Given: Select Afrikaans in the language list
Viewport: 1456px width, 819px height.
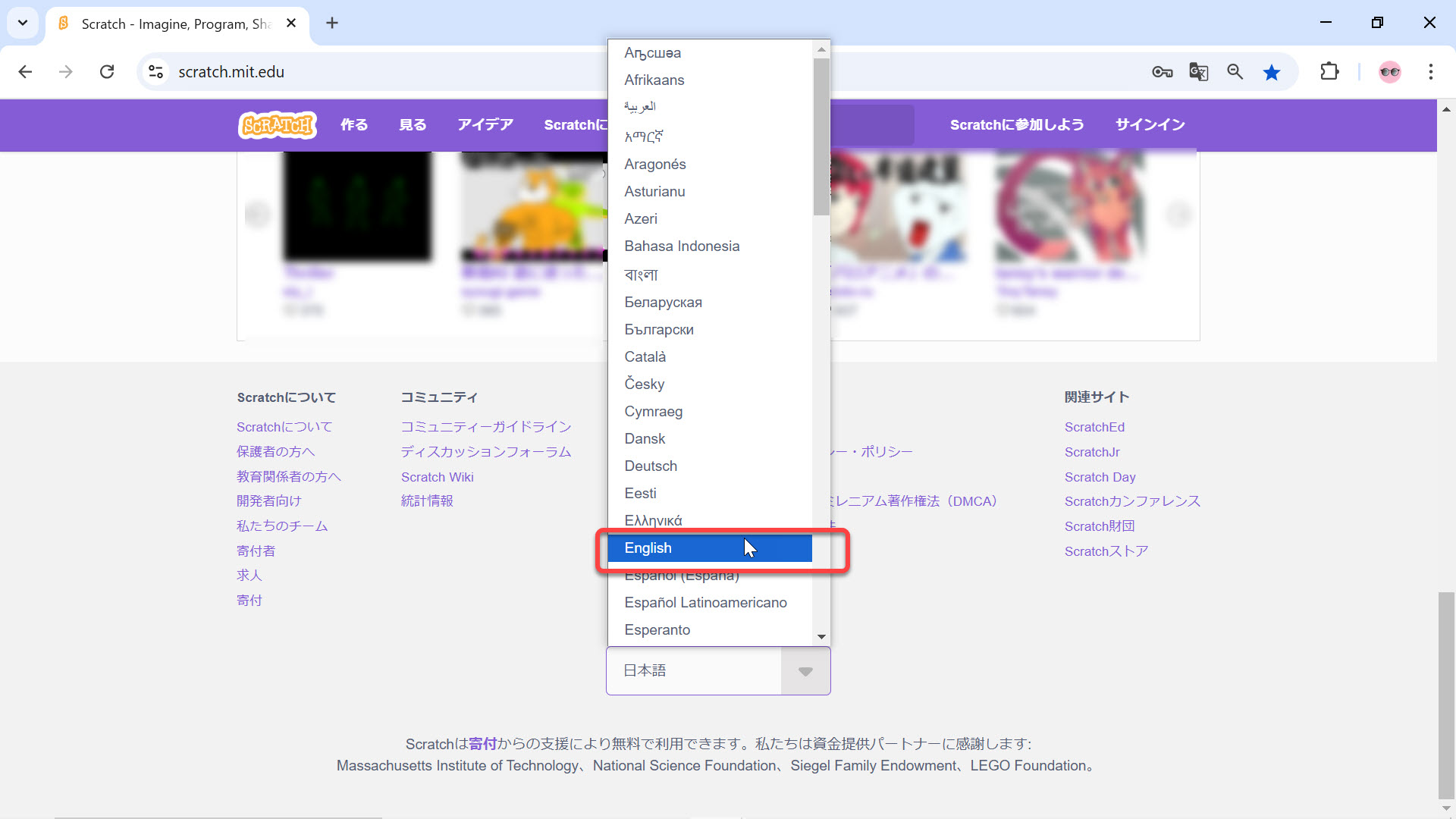Looking at the screenshot, I should (710, 80).
